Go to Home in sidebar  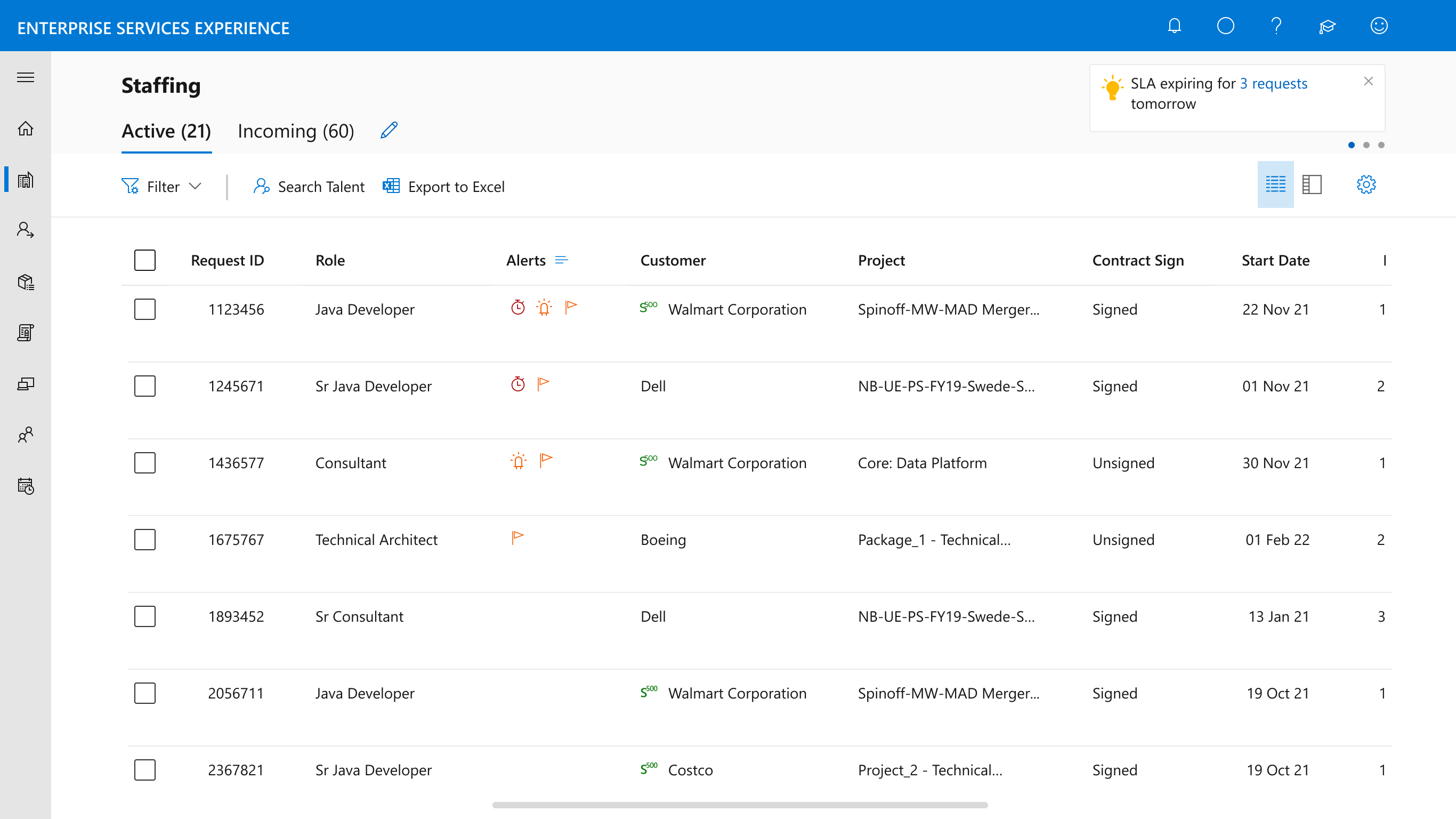click(x=26, y=129)
